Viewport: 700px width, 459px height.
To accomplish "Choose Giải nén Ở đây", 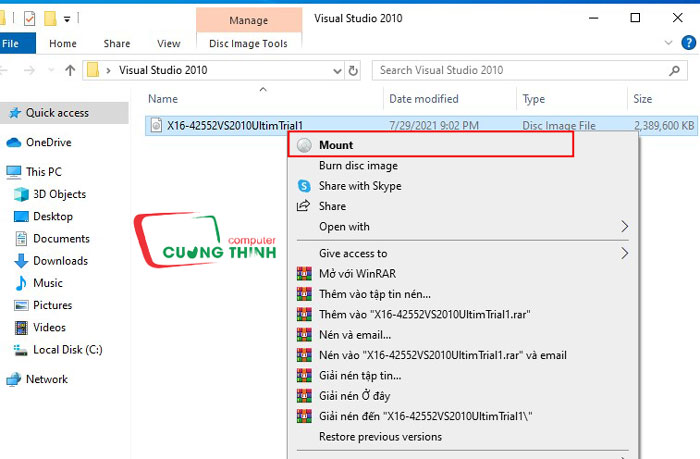I will click(354, 396).
